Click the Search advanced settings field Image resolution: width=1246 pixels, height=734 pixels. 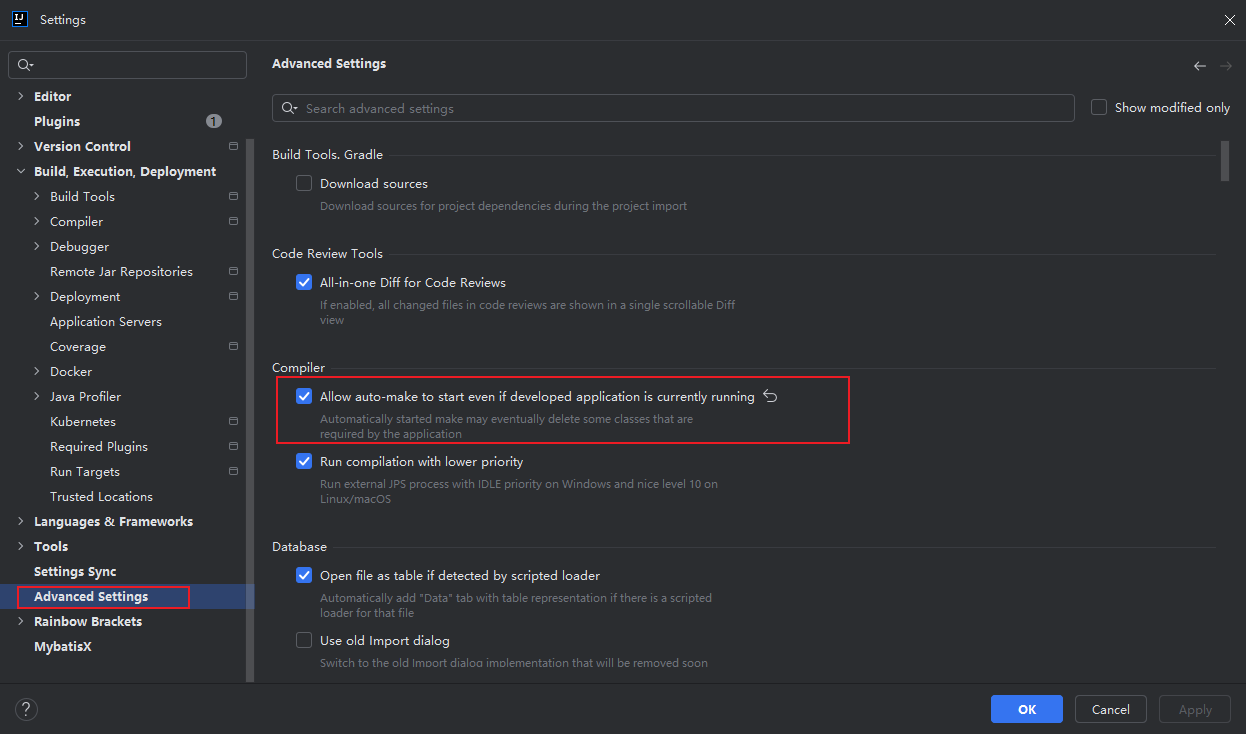click(673, 108)
